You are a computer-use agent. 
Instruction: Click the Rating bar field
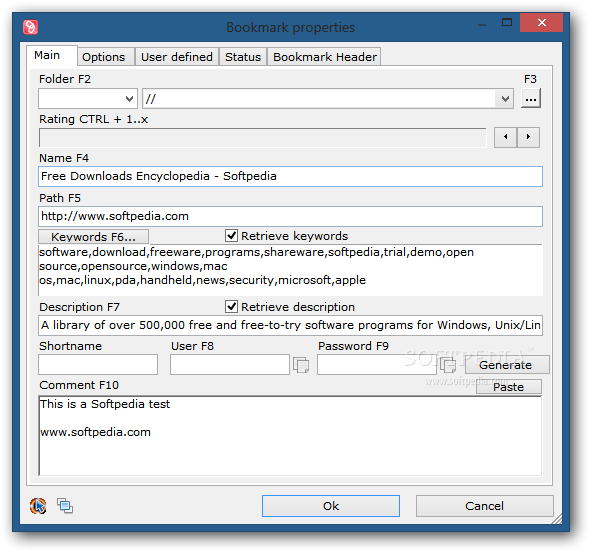pos(263,137)
